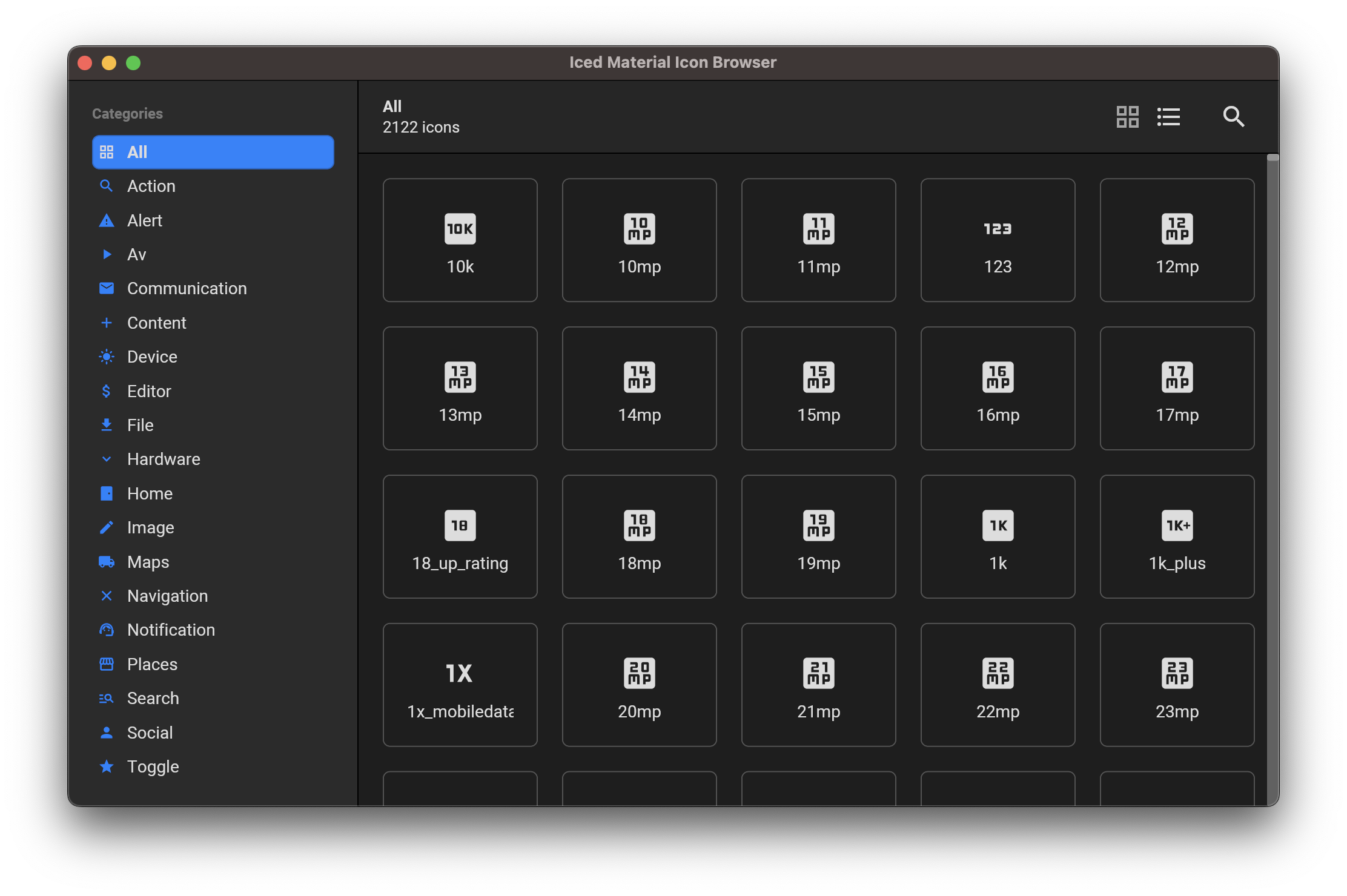Open the Editor category
Screen dimensions: 1347x896
tap(213, 391)
